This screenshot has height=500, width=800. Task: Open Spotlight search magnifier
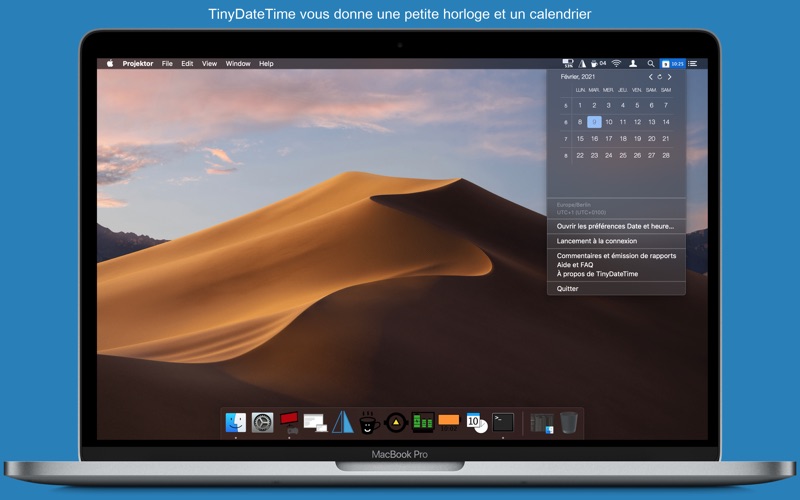(651, 63)
